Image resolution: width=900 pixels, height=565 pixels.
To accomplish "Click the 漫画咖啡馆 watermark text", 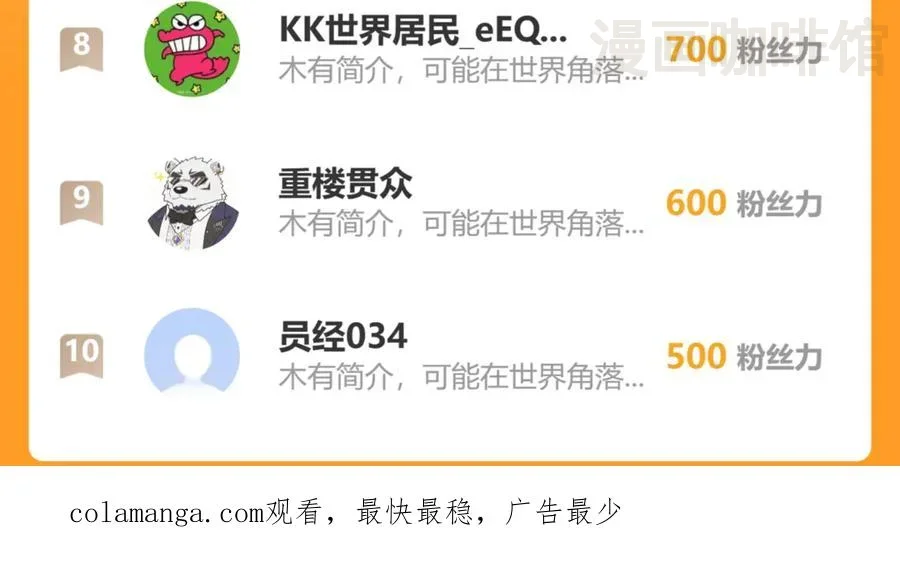I will (x=739, y=47).
